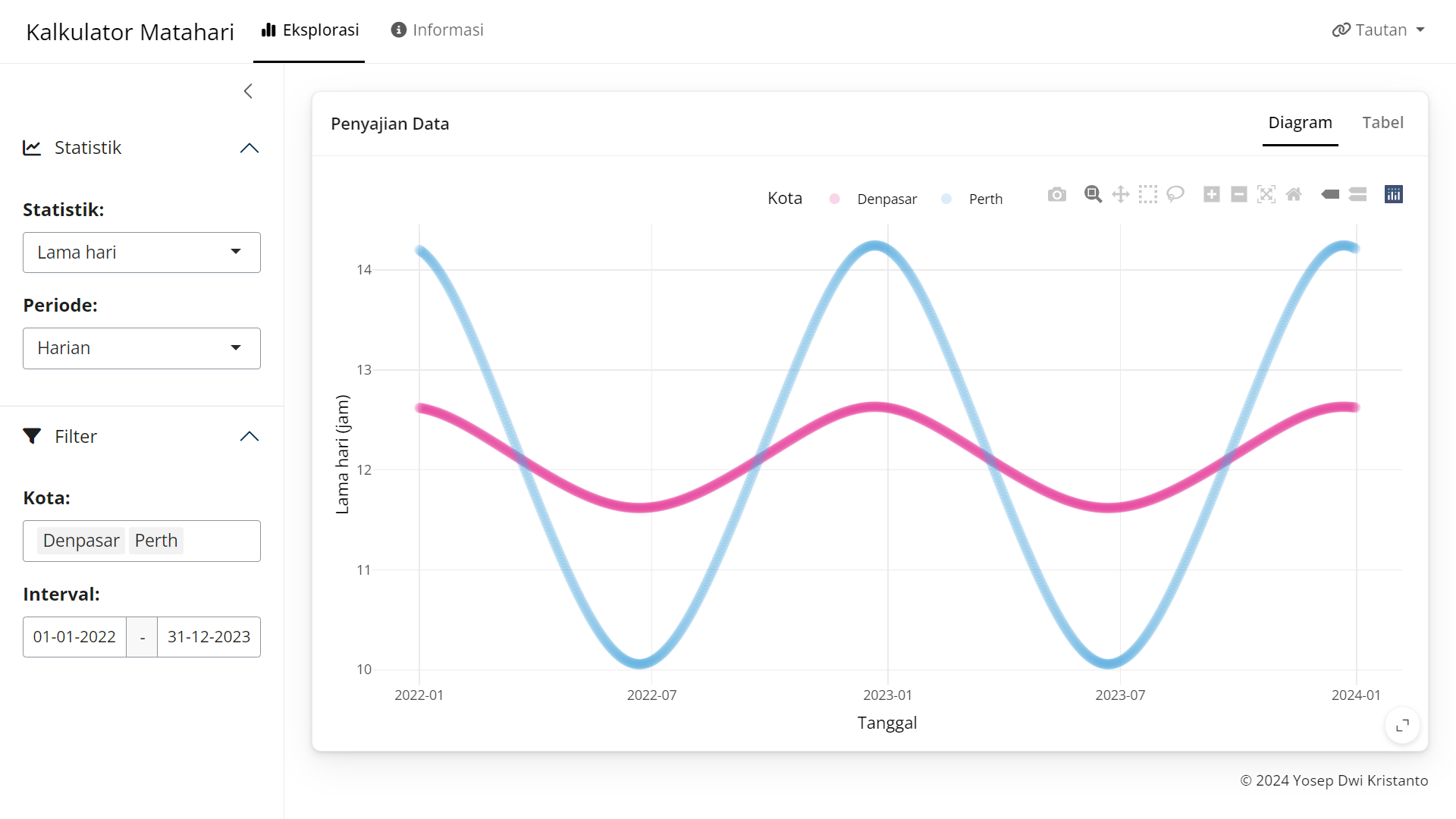1456x819 pixels.
Task: Open the Informasi tab
Action: point(438,30)
